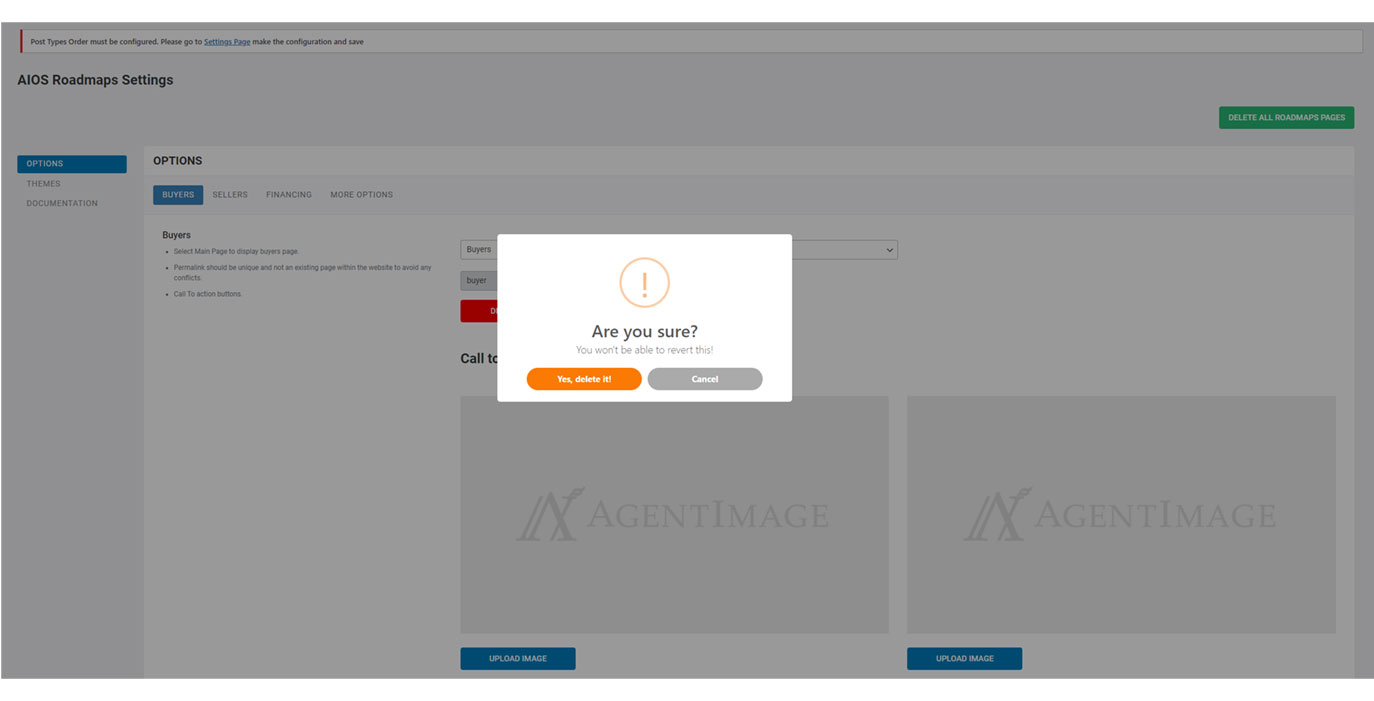Upload image for the second AgentImage placeholder
Screen dimensions: 1374x701
click(x=965, y=659)
